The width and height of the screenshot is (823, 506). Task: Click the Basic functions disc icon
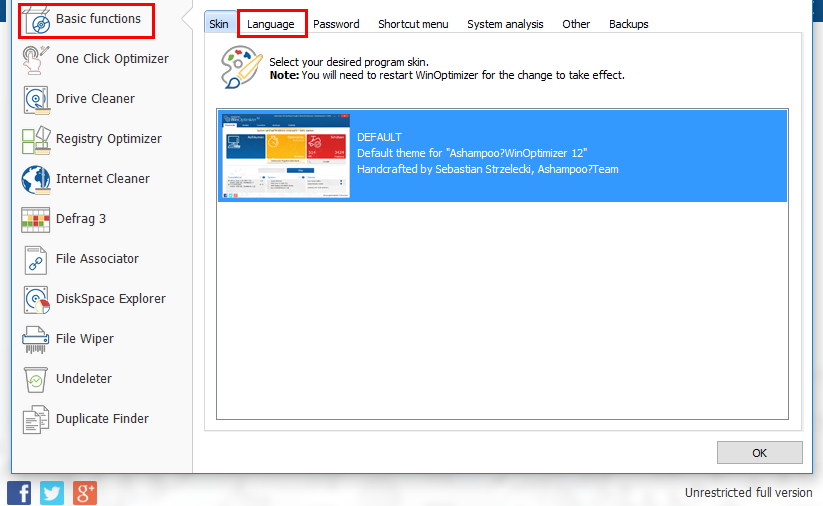(x=36, y=20)
